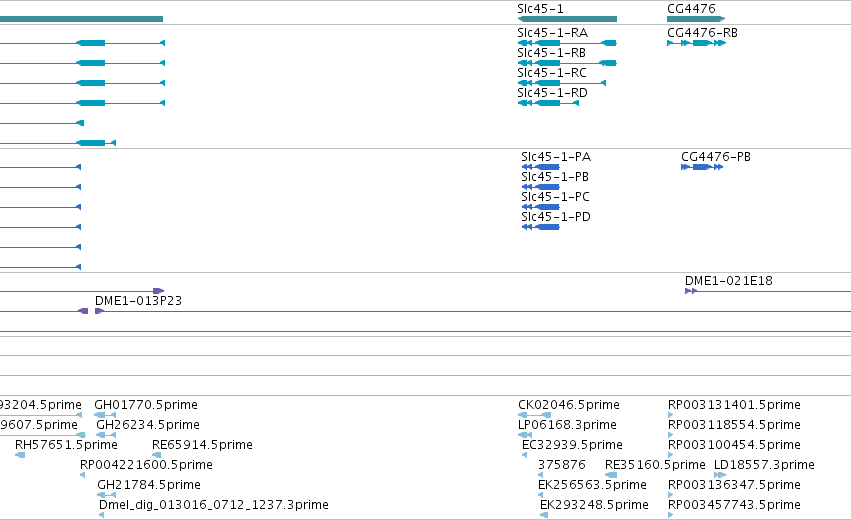Click EST label GH26234.5prime
Viewport: 851px width, 520px height.
tap(148, 425)
